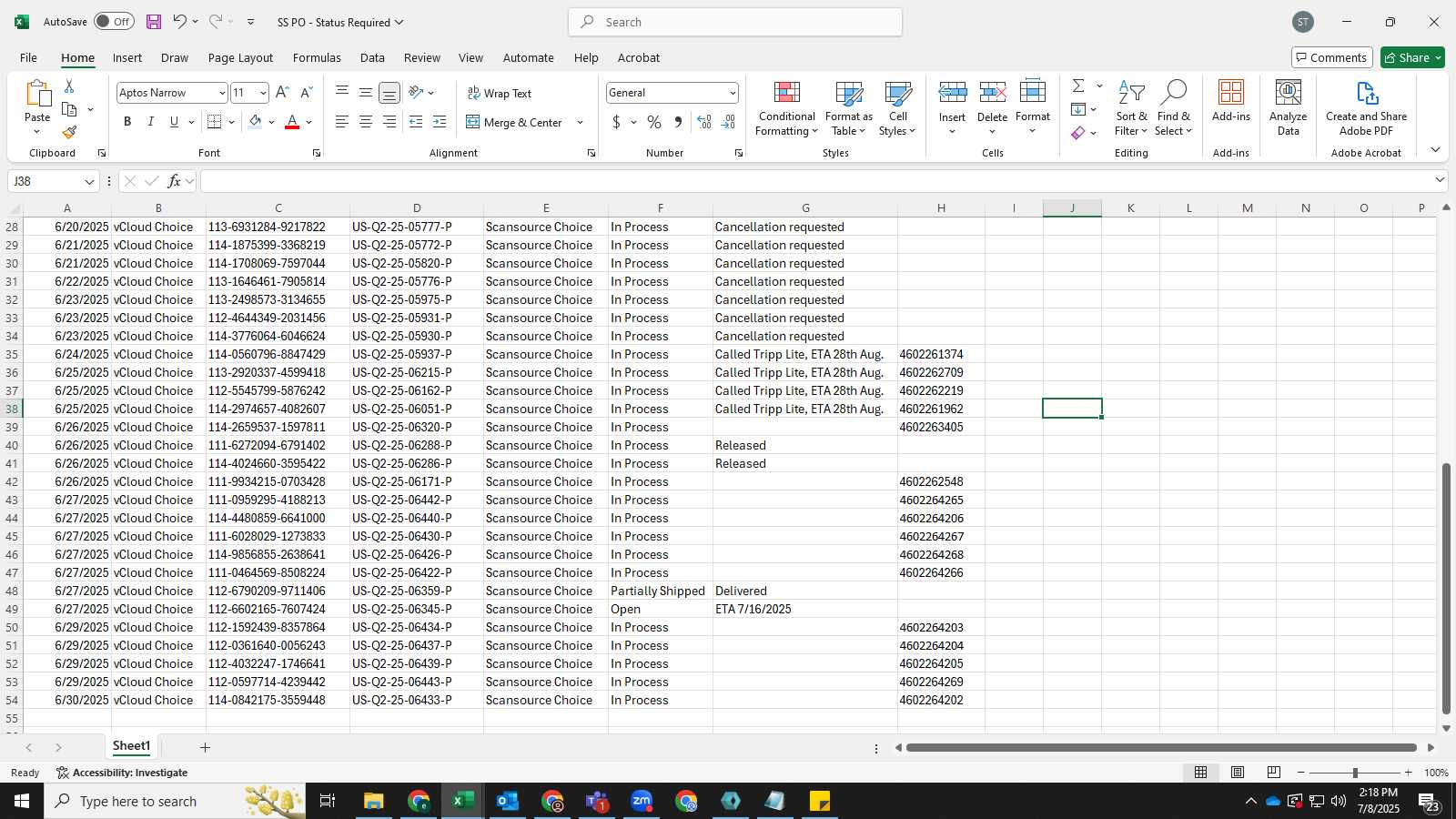The width and height of the screenshot is (1456, 819).
Task: Click the AutoSum sigma icon
Action: (x=1078, y=86)
